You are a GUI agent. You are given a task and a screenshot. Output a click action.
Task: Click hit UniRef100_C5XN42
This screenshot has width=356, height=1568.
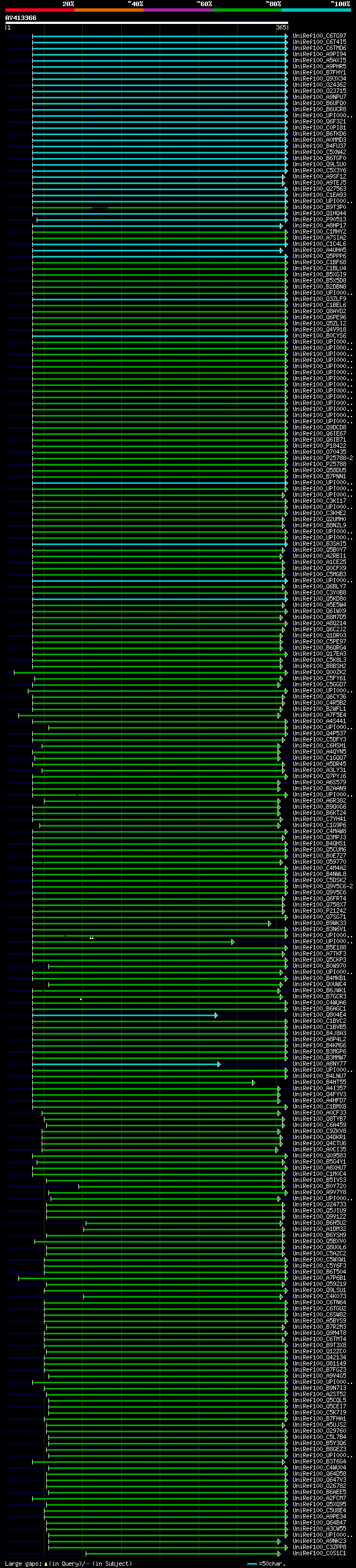[x=319, y=152]
